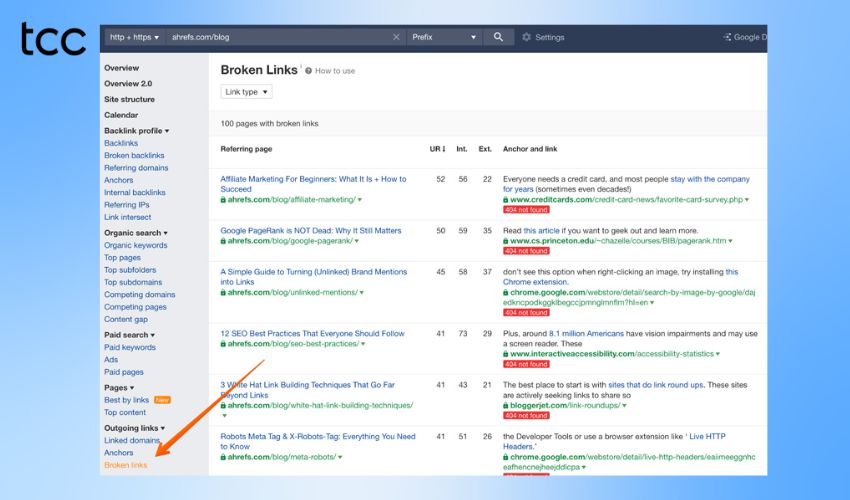
Task: Open Top subdomains report
Action: tap(133, 282)
